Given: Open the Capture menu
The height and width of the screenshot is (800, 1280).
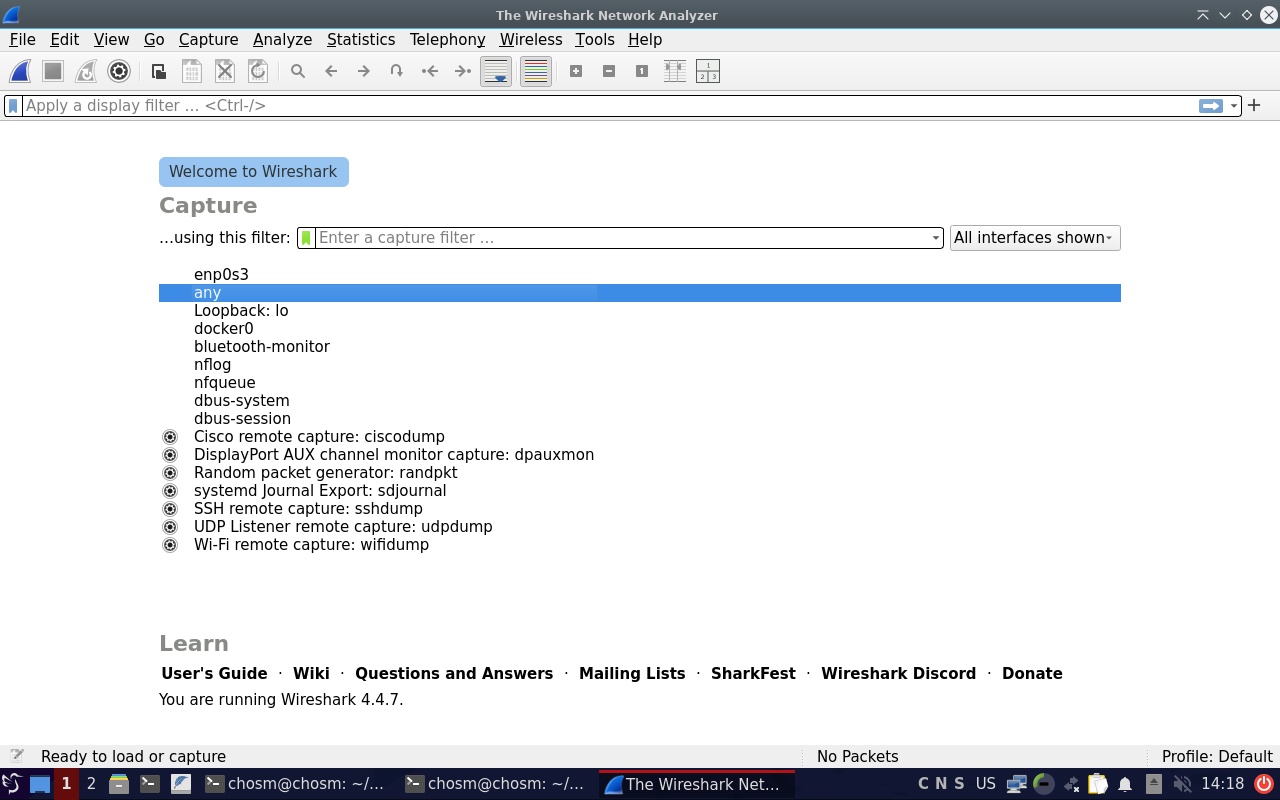Looking at the screenshot, I should (x=208, y=39).
